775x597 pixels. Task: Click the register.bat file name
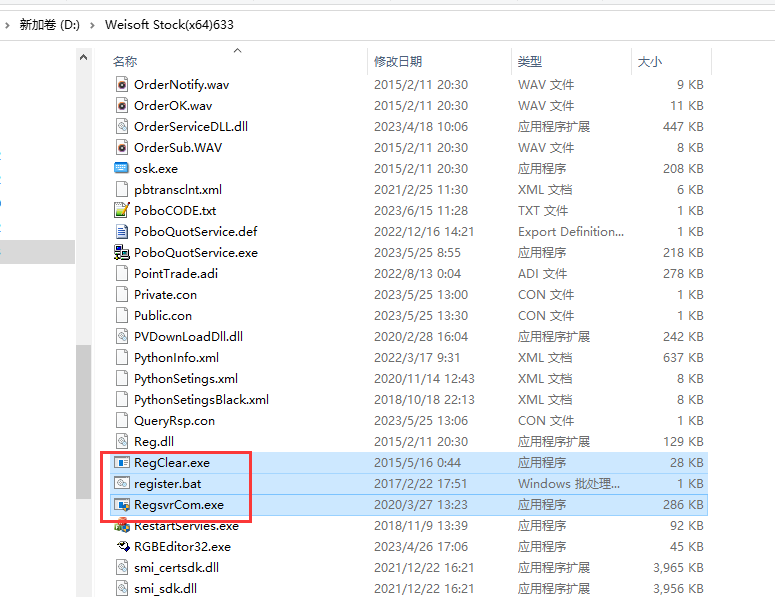pos(168,484)
